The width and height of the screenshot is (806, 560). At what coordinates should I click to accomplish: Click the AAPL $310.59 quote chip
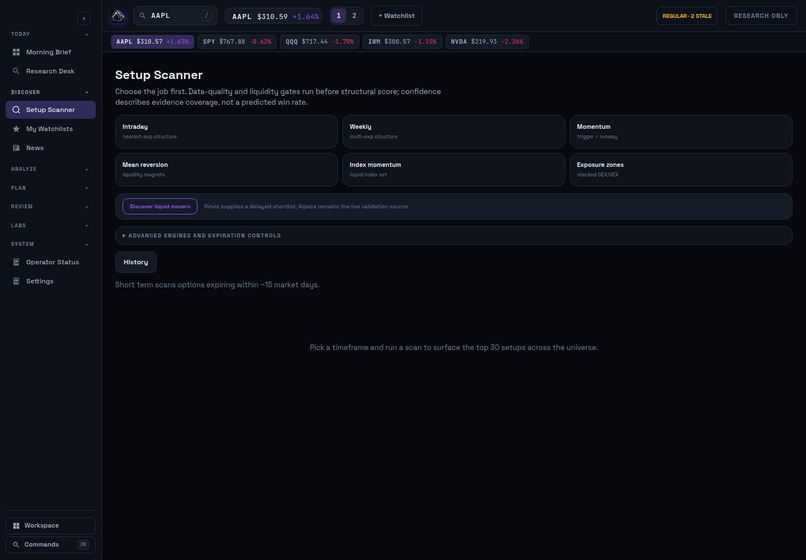(x=273, y=16)
